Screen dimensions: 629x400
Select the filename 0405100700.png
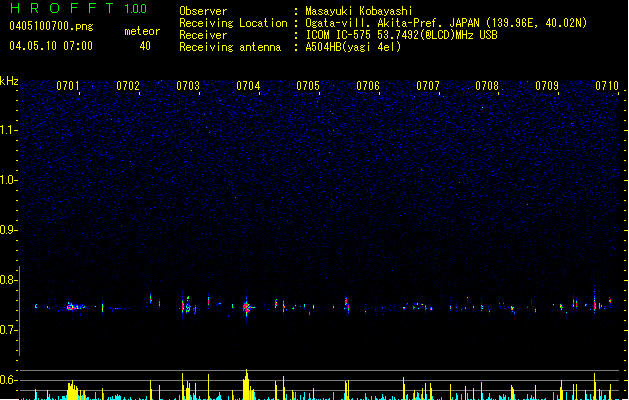(x=51, y=26)
